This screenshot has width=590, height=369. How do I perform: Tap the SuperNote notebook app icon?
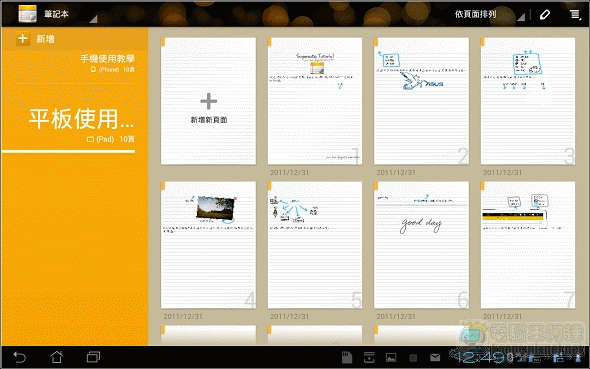point(27,14)
